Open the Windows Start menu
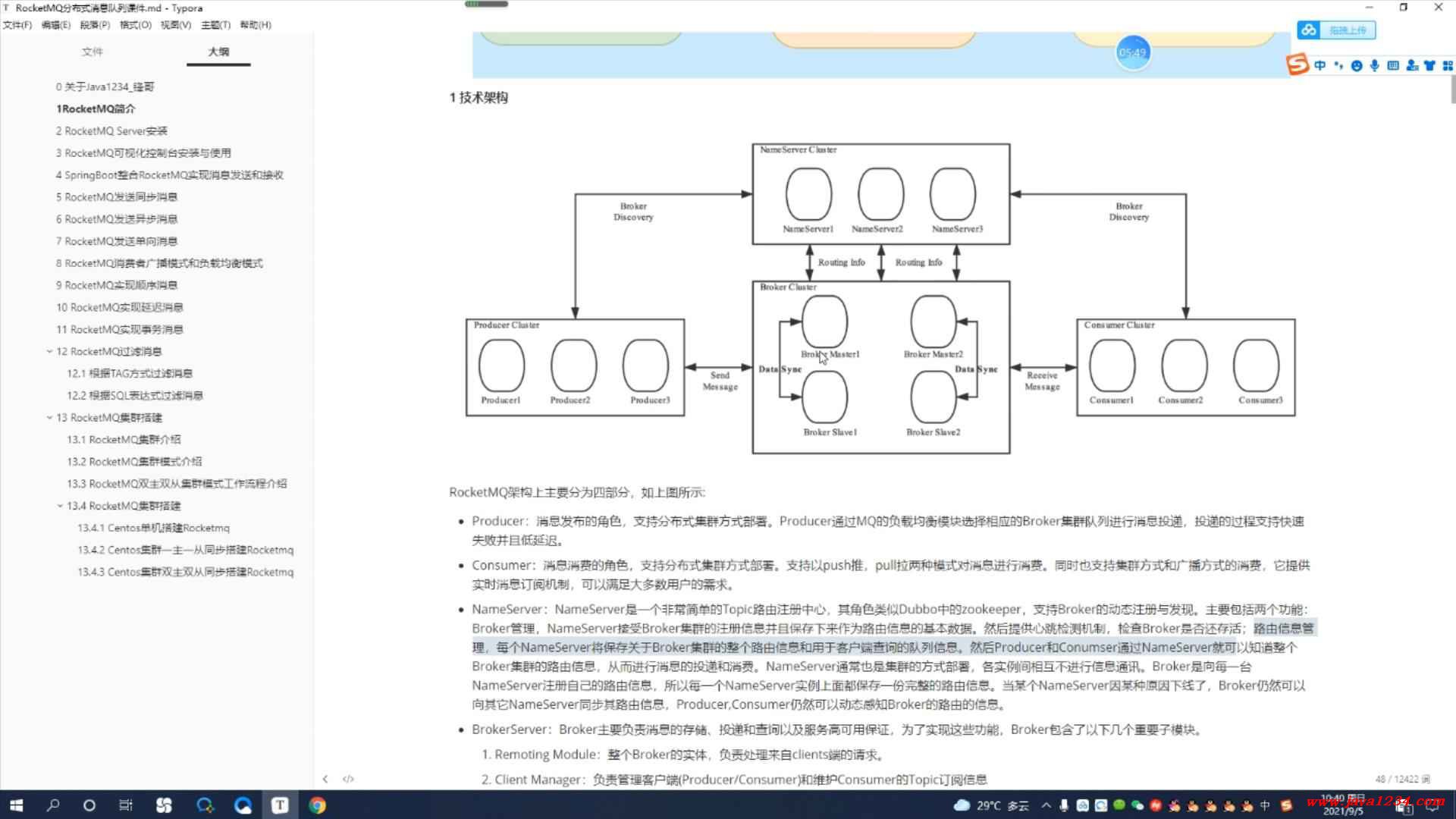This screenshot has width=1456, height=819. [16, 805]
